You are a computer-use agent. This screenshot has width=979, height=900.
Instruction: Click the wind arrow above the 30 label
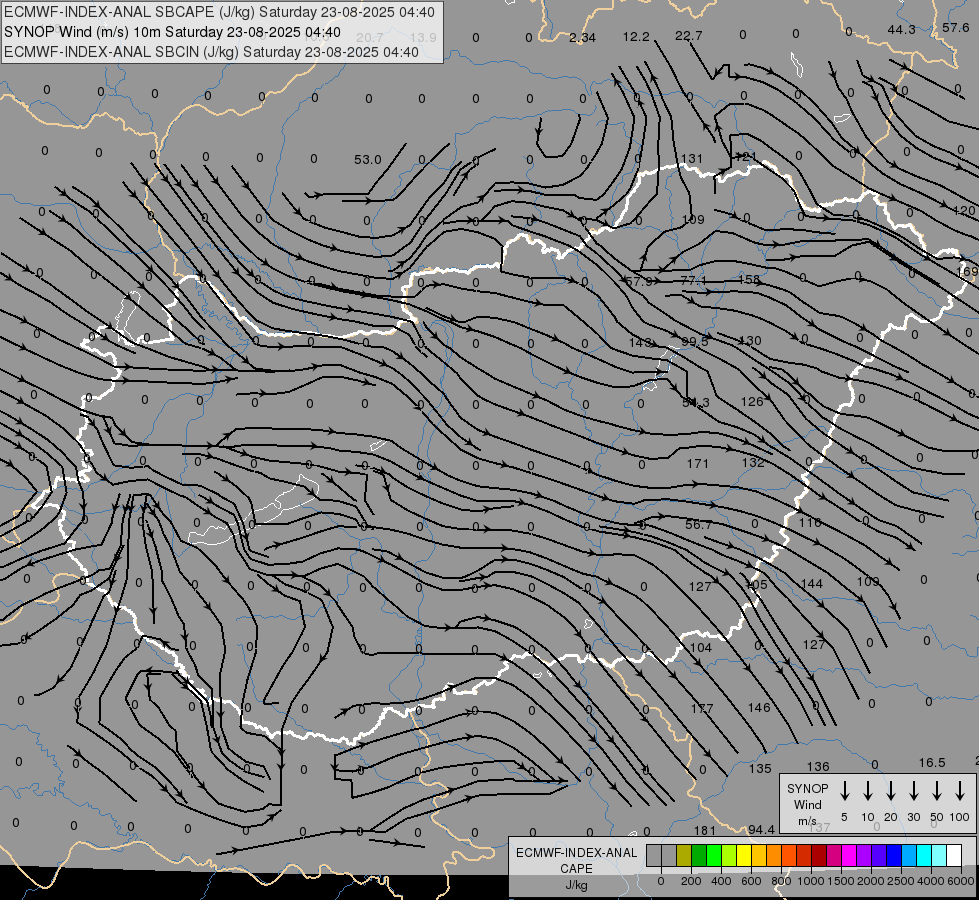[913, 791]
